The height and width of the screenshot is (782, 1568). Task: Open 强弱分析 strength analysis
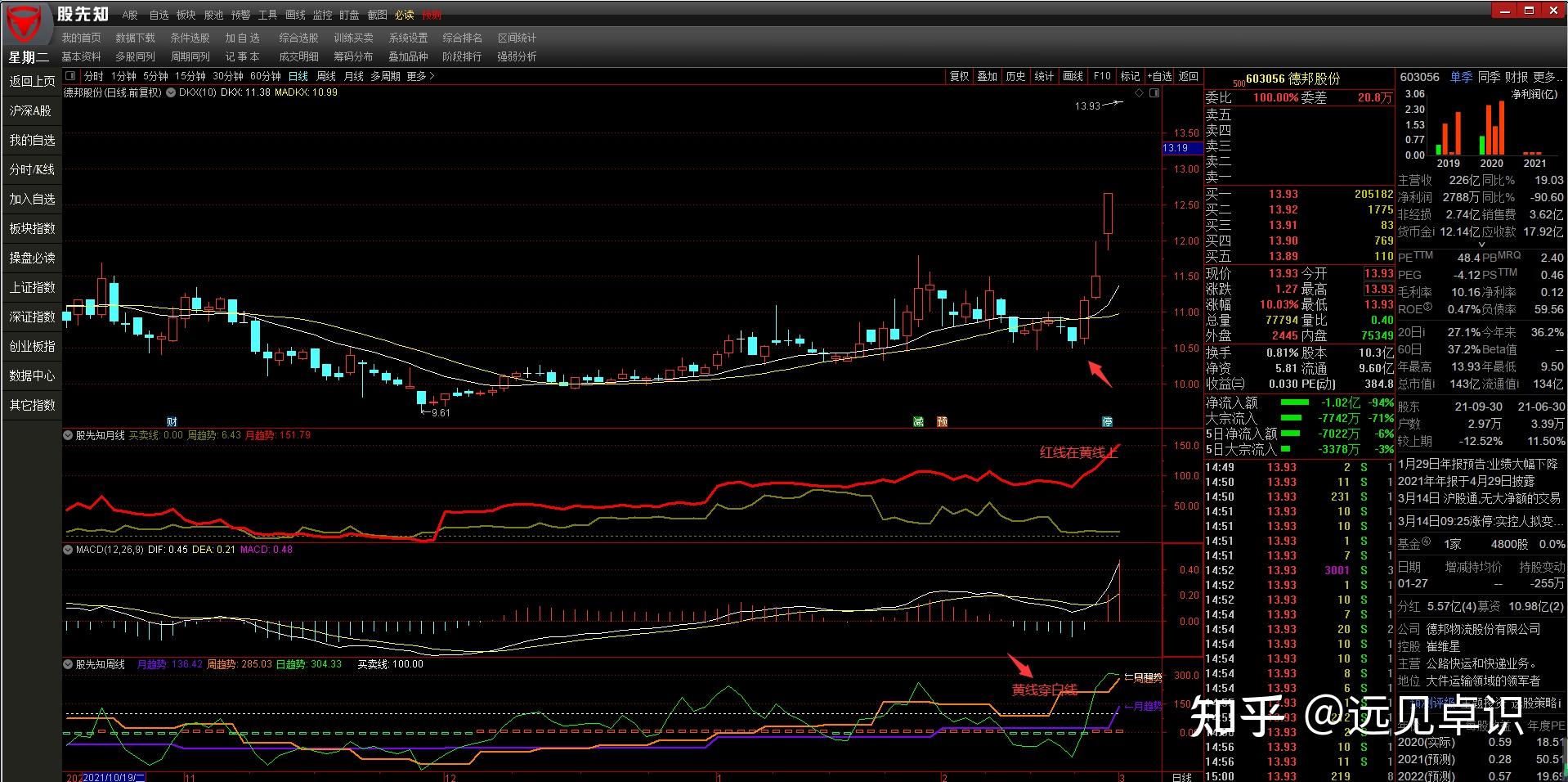pos(517,56)
